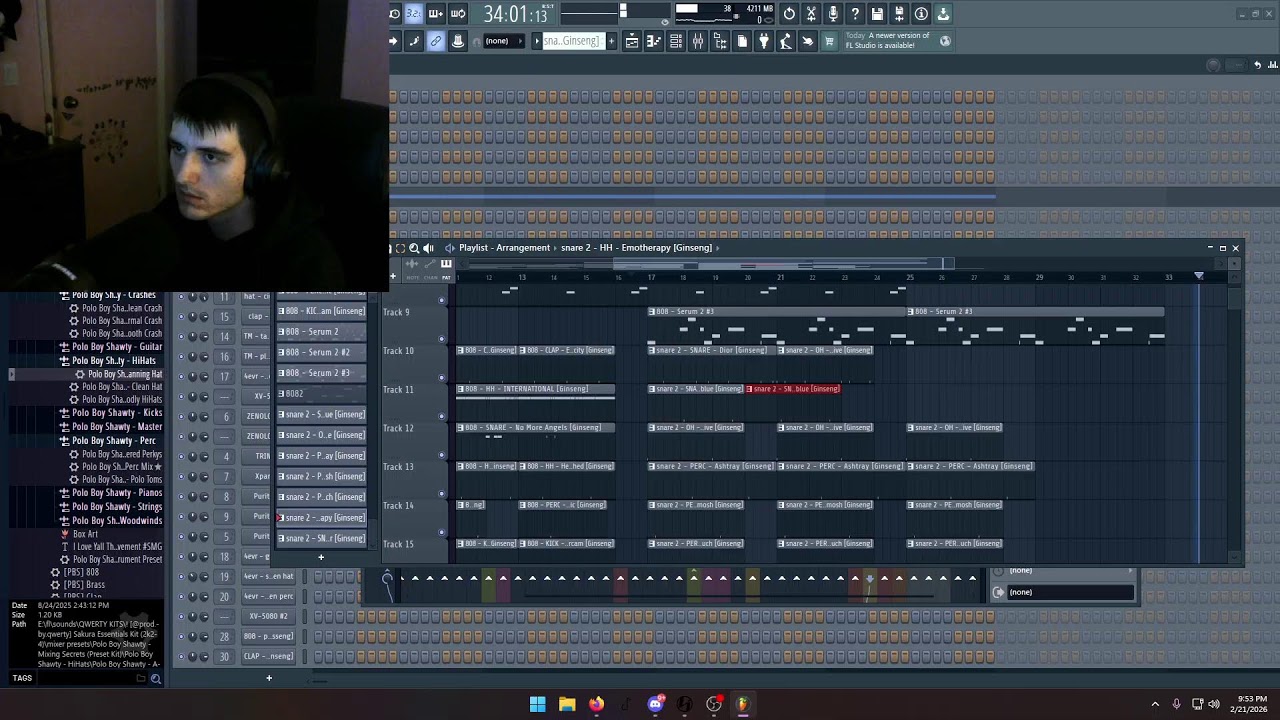This screenshot has height=720, width=1280.
Task: Click the browser search magnifier icon
Action: 155,678
